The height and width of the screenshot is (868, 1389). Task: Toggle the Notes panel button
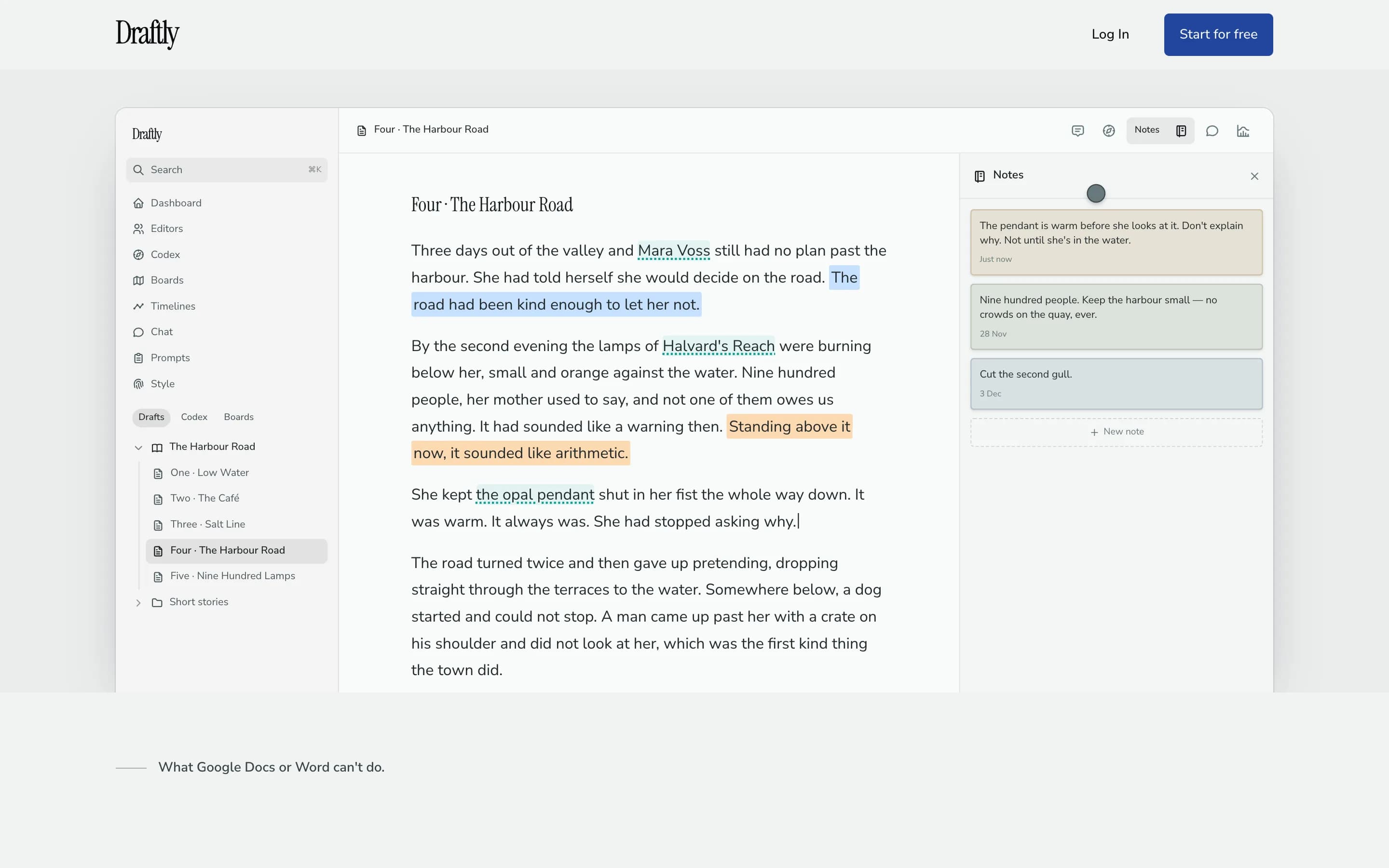pyautogui.click(x=1160, y=131)
